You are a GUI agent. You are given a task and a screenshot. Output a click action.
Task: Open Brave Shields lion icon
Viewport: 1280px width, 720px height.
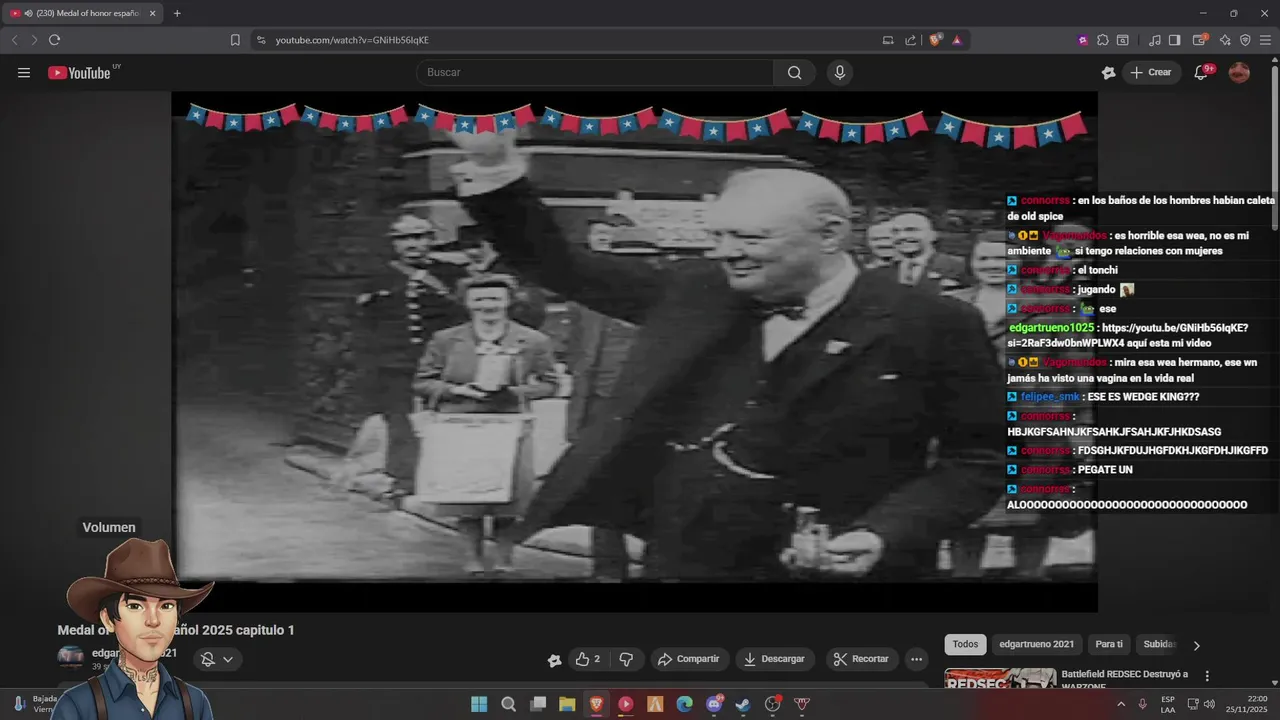[x=935, y=40]
